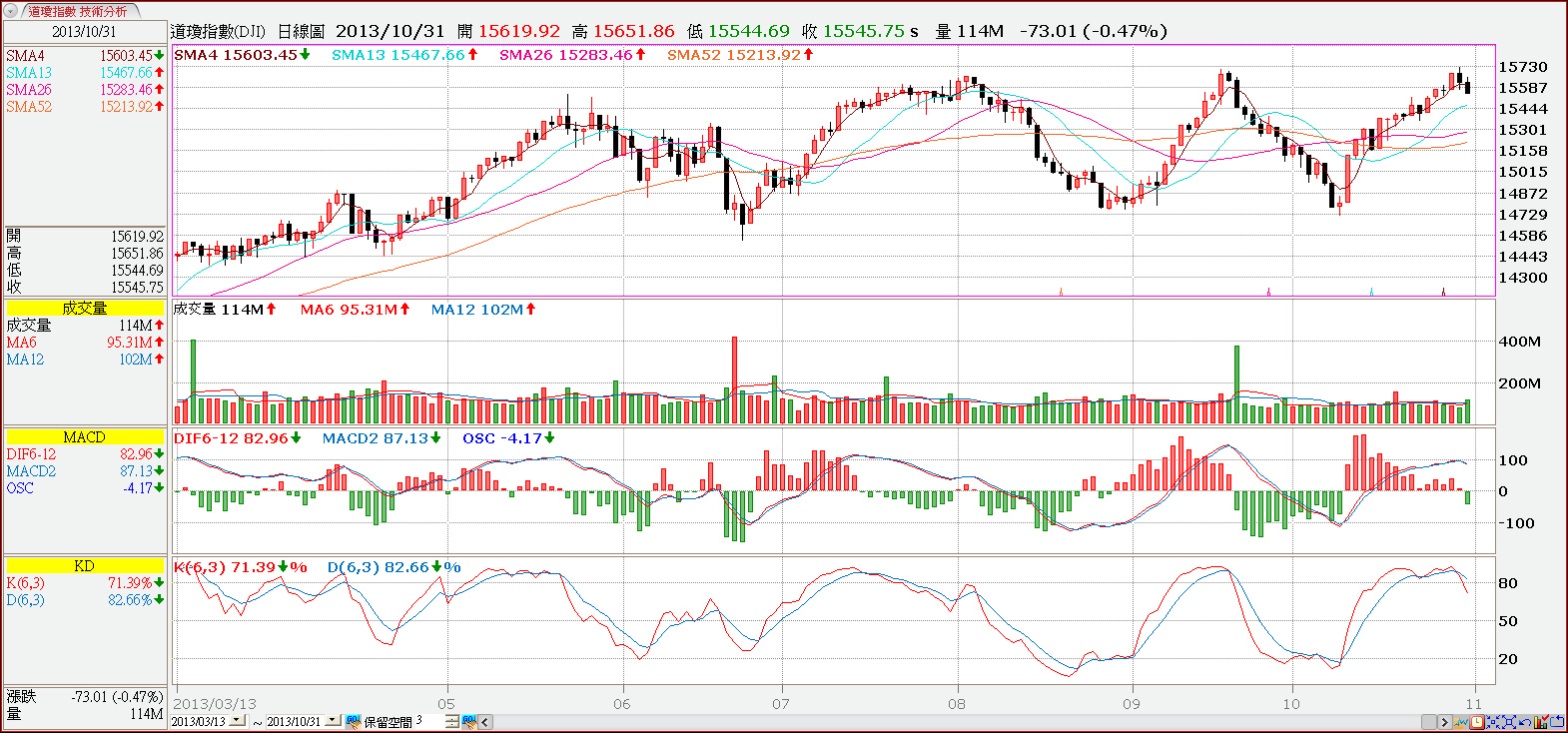The width and height of the screenshot is (1568, 733).
Task: Click the right scroll arrow of the timeline scrollbar
Action: (x=1445, y=722)
